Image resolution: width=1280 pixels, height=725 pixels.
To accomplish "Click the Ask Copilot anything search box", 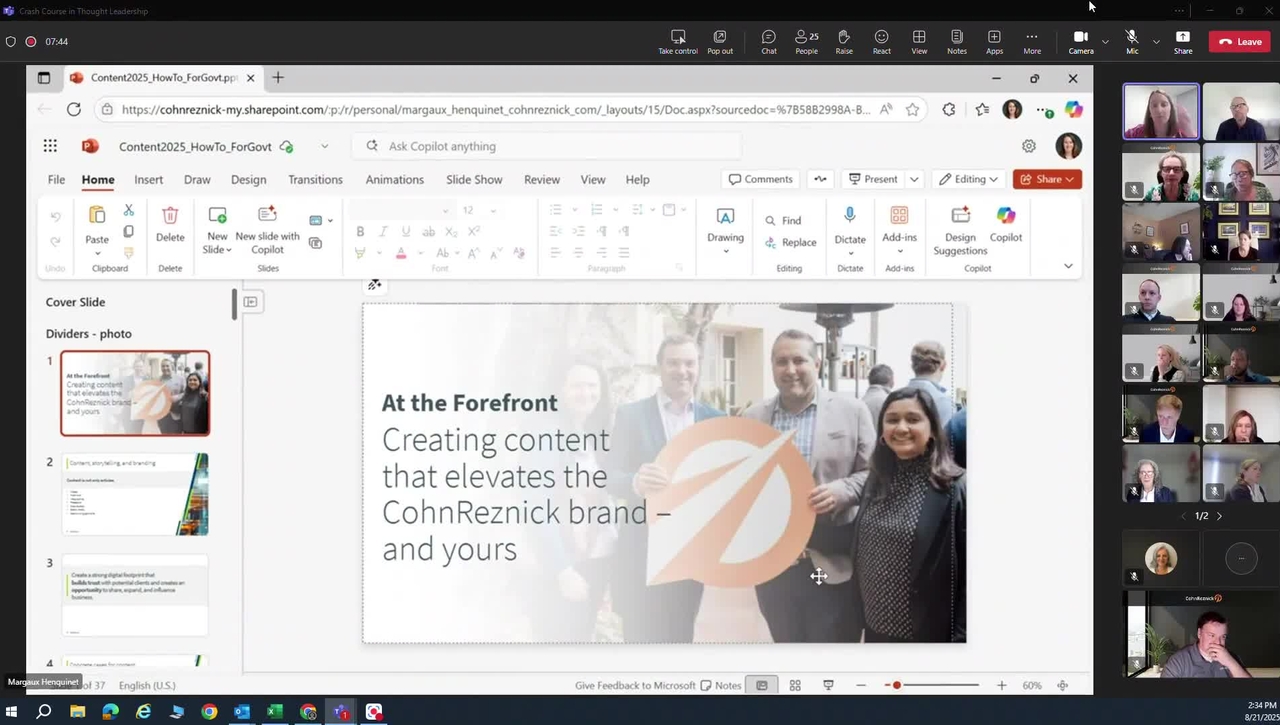I will tap(546, 146).
